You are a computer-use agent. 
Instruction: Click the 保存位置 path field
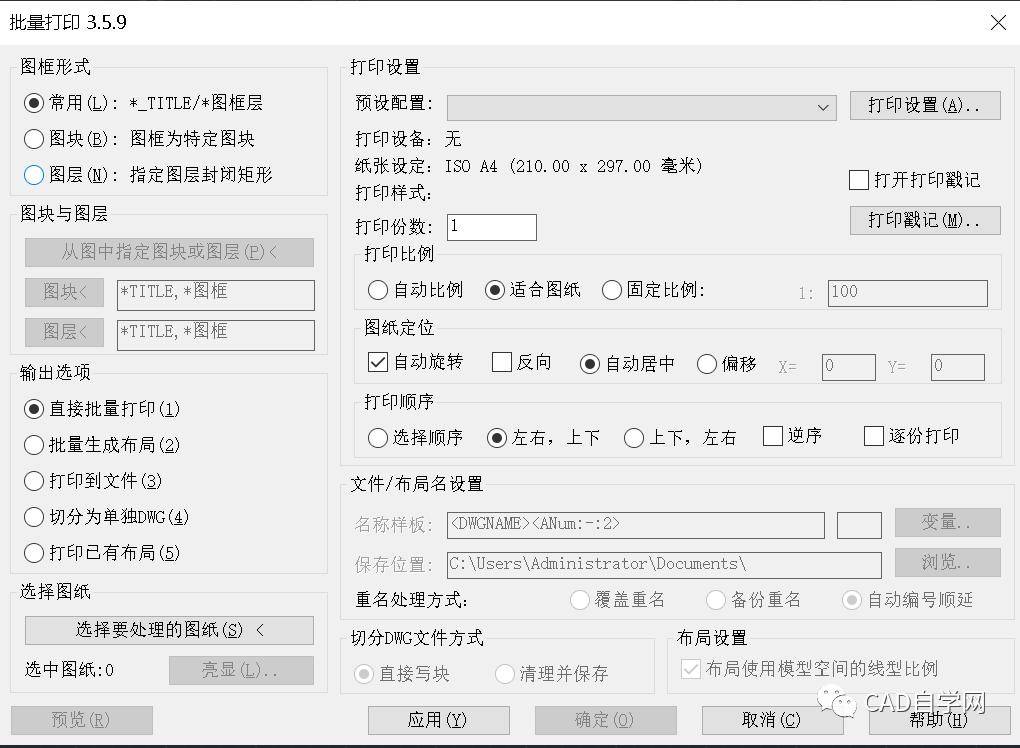tap(664, 565)
